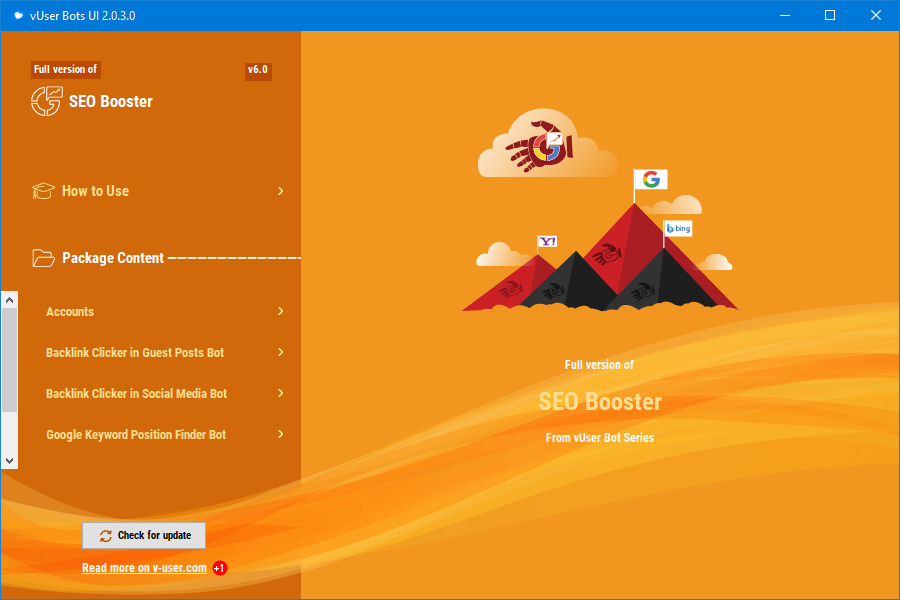
Task: Click the SEO Booster logo icon
Action: click(46, 101)
